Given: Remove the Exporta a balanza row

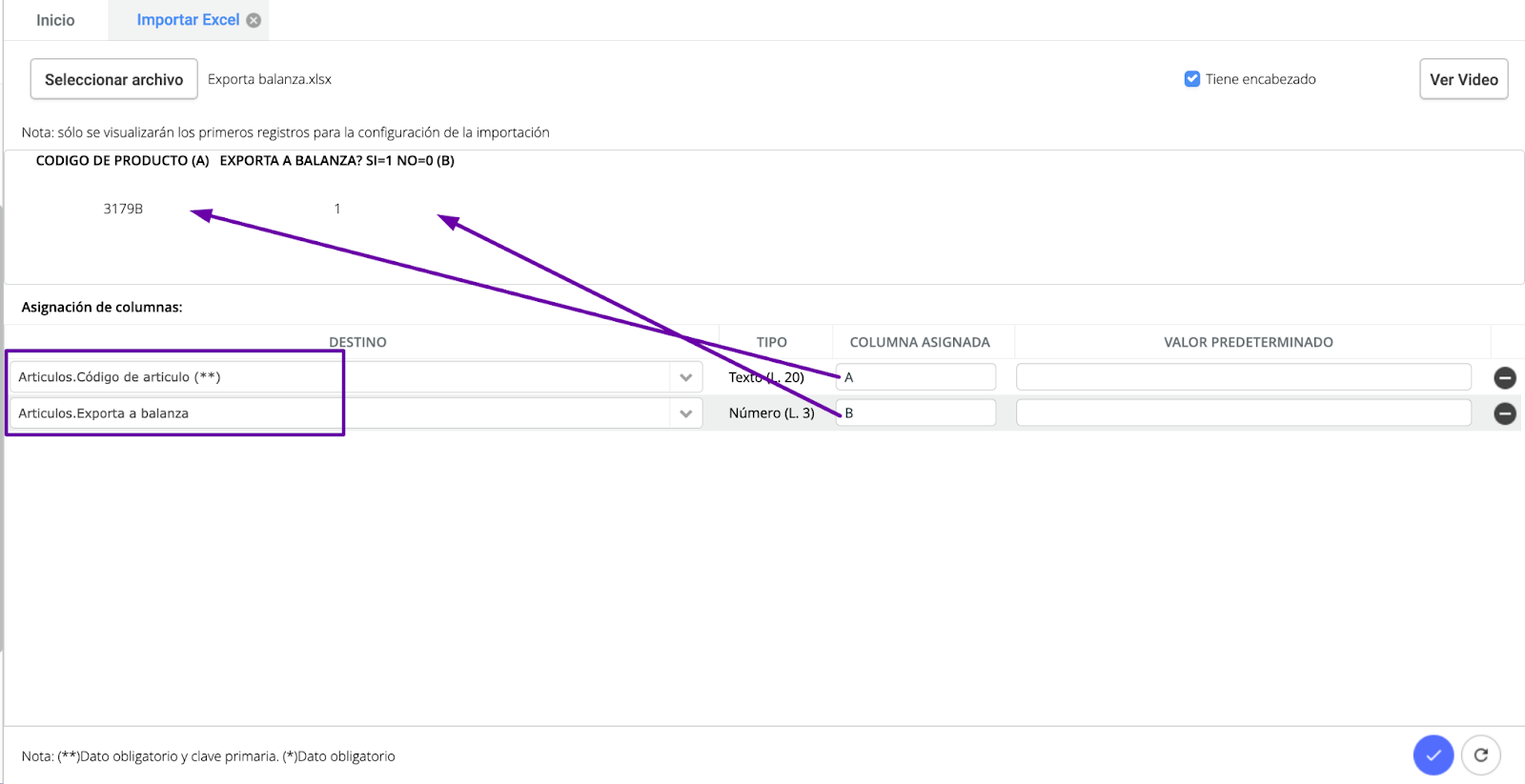Looking at the screenshot, I should click(x=1505, y=413).
